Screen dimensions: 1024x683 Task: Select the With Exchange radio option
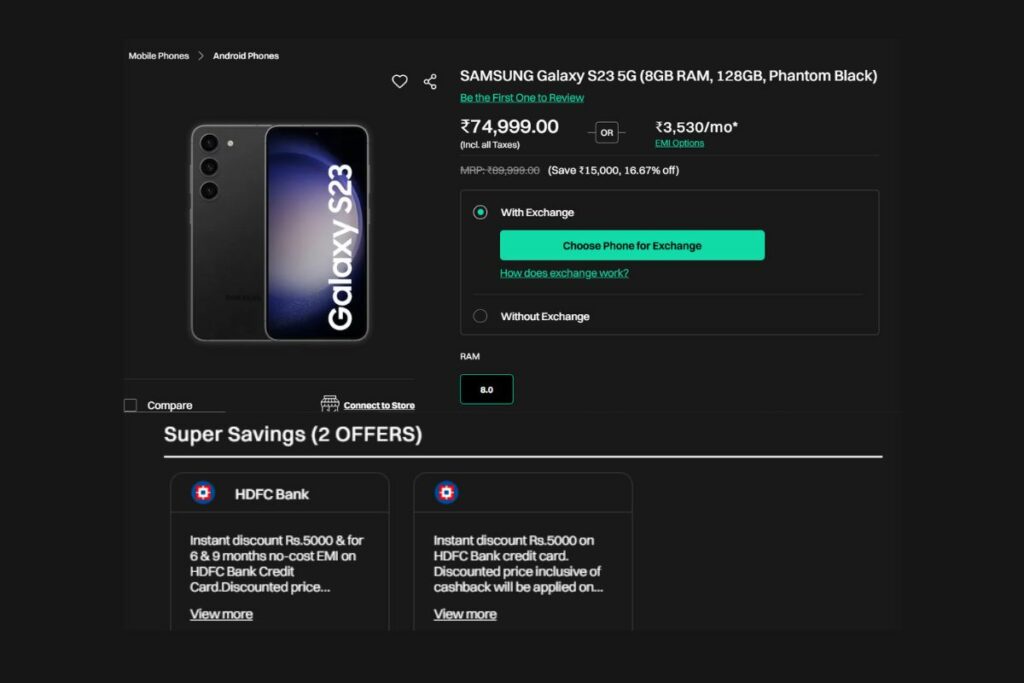click(x=480, y=212)
